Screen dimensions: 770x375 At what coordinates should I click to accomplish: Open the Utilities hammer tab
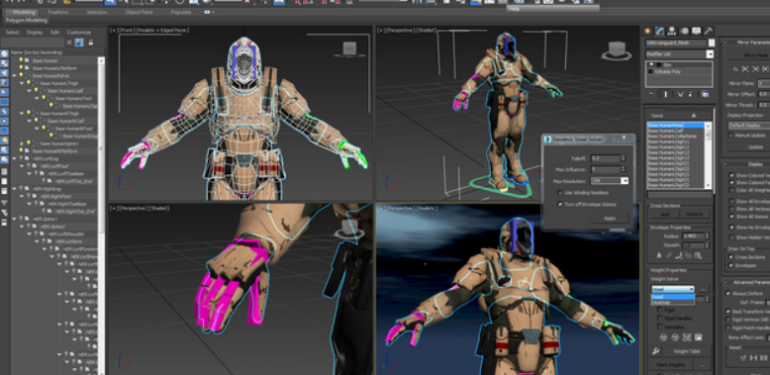point(708,31)
